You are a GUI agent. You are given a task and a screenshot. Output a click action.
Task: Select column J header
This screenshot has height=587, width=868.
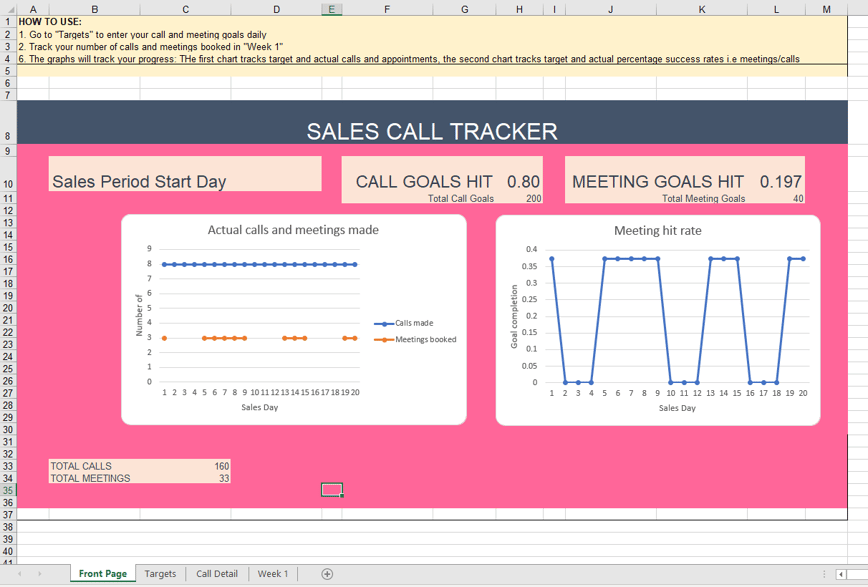(x=611, y=9)
